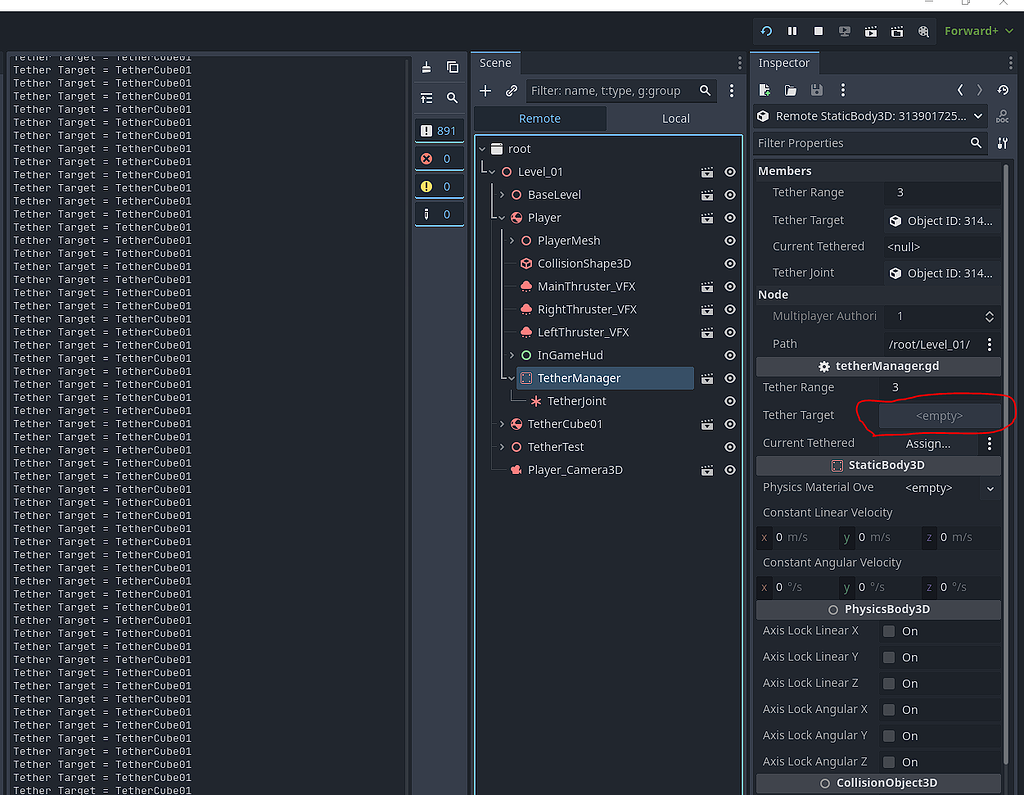The image size is (1024, 795).
Task: Select the Inspector dock tab
Action: coord(784,63)
